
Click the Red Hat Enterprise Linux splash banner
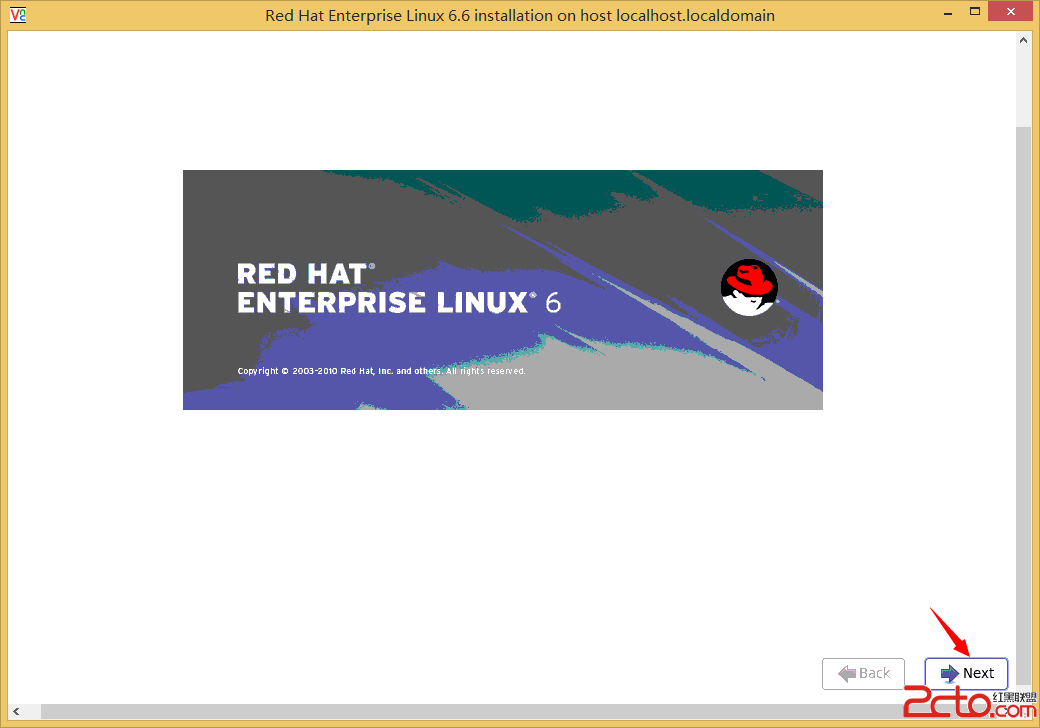click(x=503, y=290)
